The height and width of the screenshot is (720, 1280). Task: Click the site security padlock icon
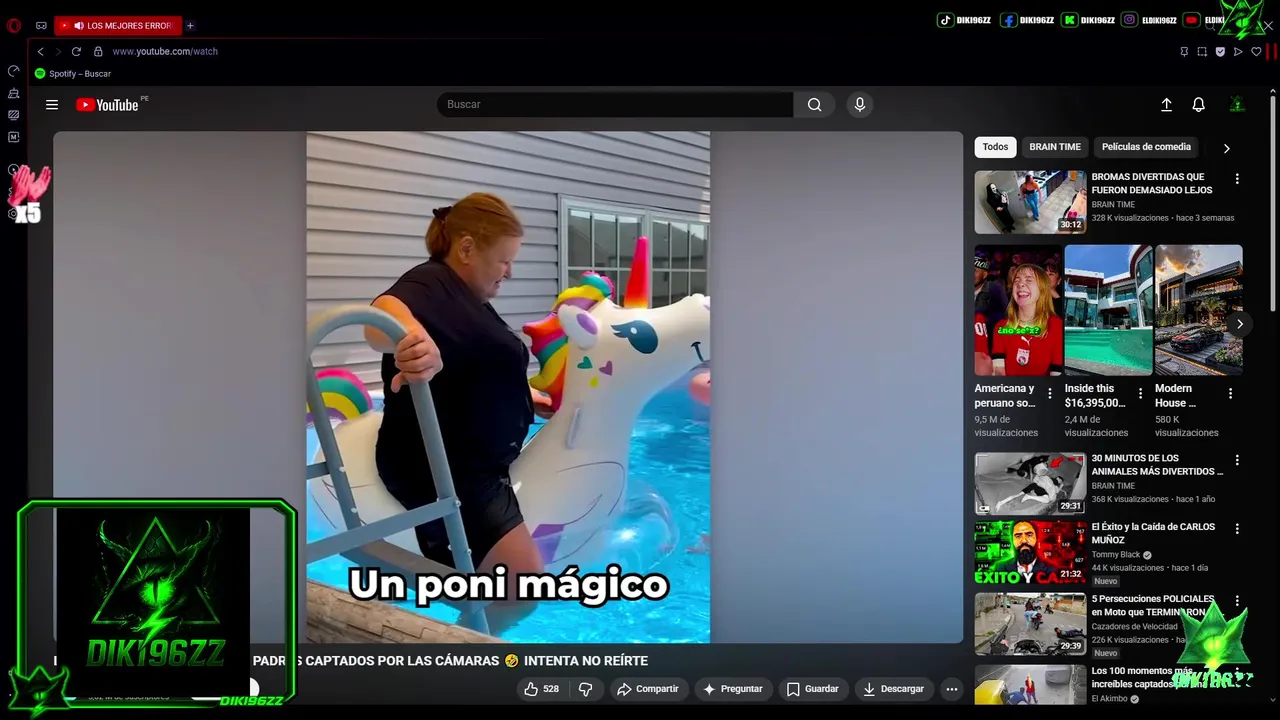click(x=98, y=51)
